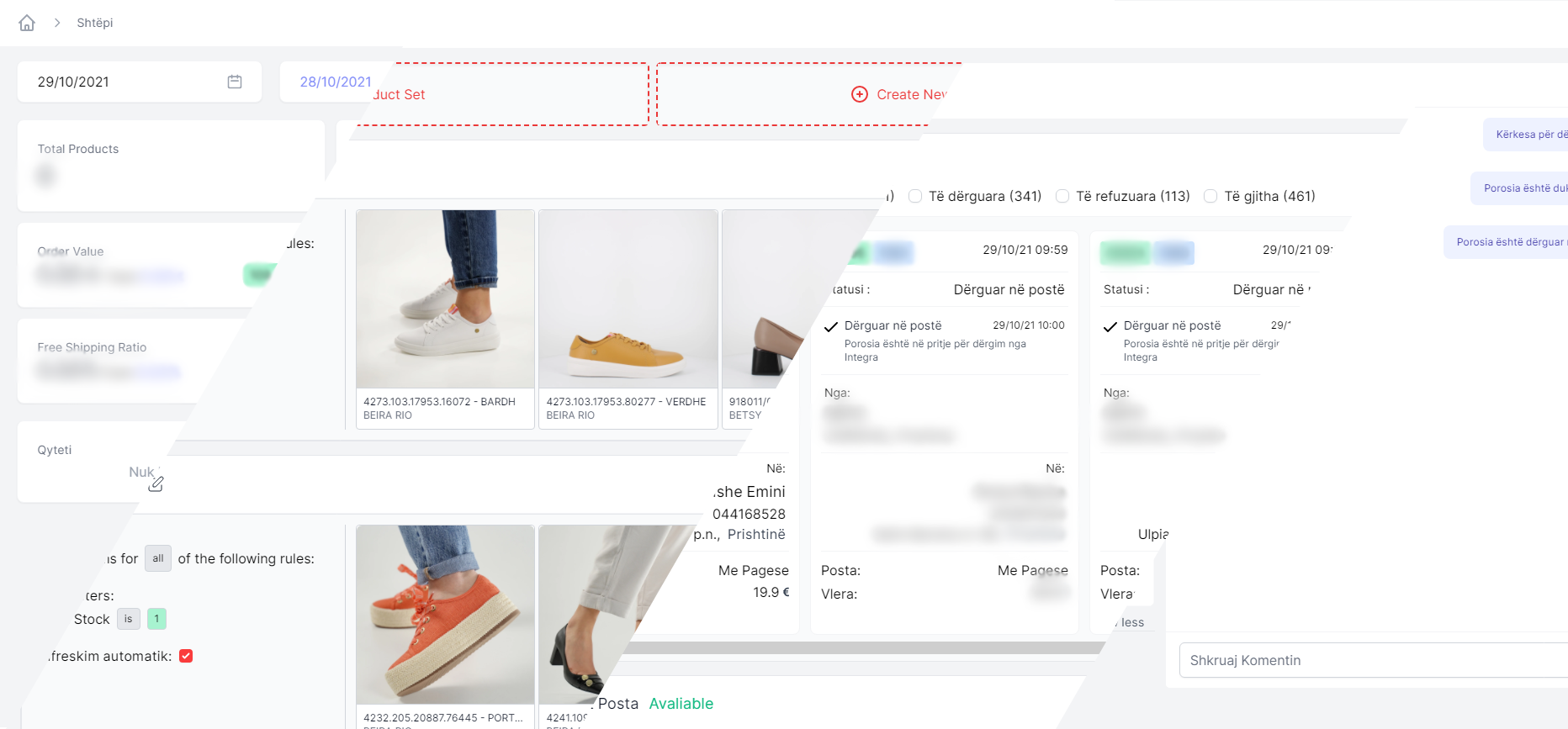Image resolution: width=1568 pixels, height=729 pixels.
Task: Click into the Shkruaj Komentin comment field
Action: tap(1374, 660)
